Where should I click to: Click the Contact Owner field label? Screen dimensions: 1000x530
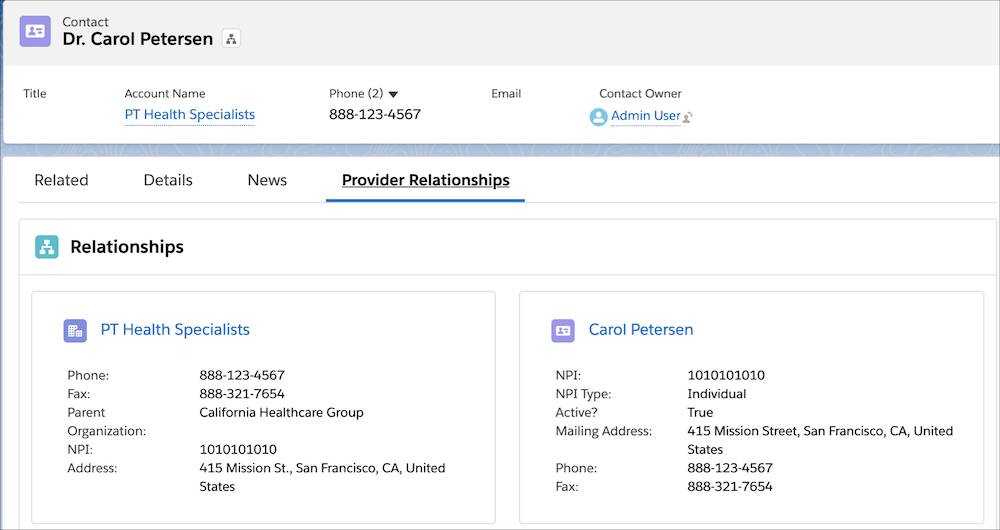pos(640,94)
